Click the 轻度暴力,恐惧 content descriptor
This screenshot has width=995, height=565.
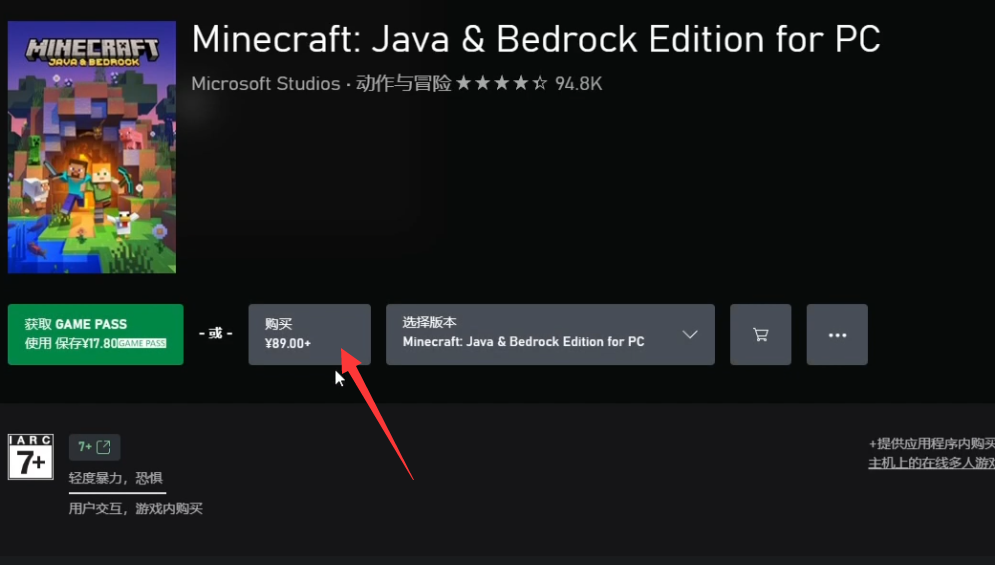pos(115,478)
